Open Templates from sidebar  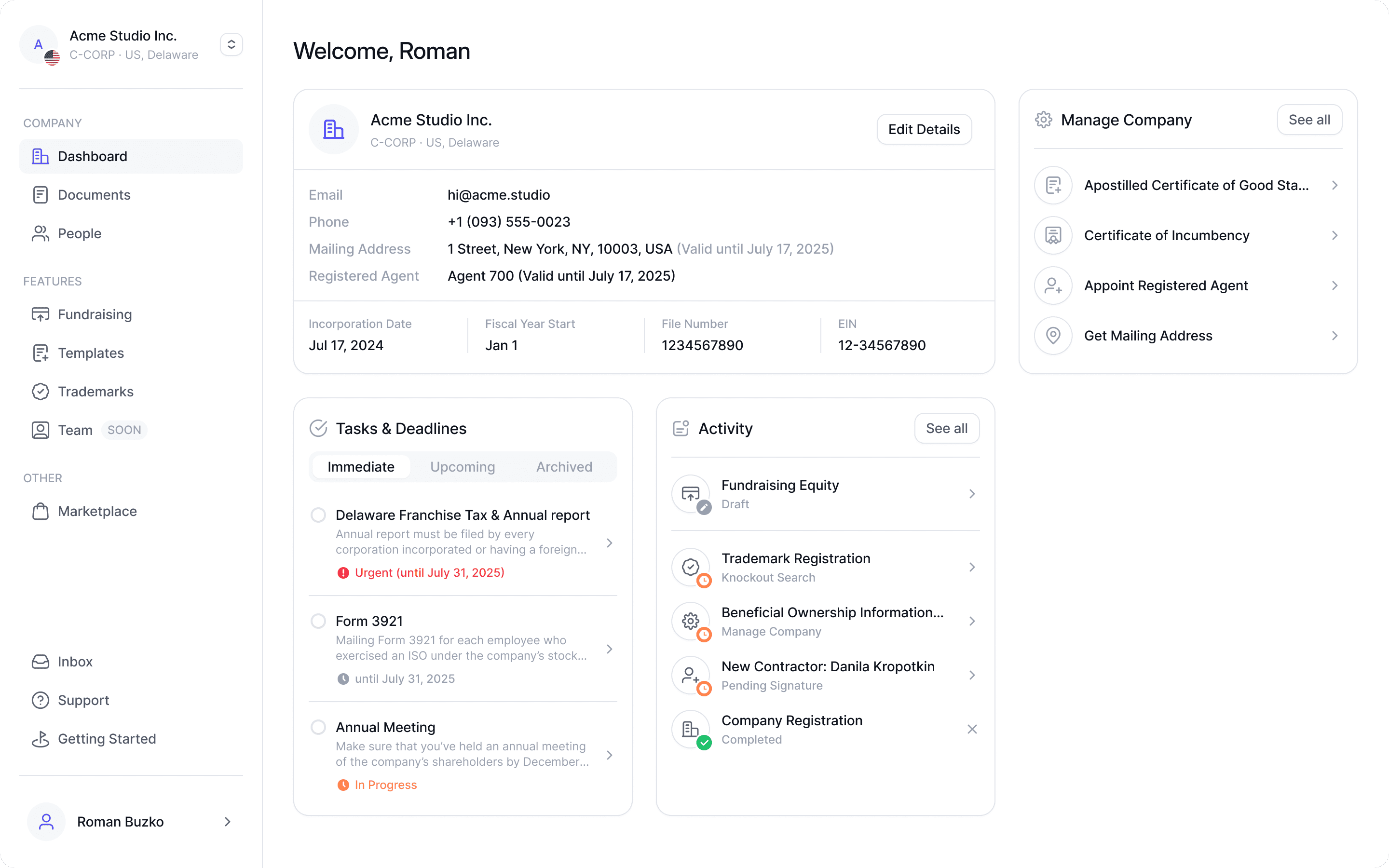pos(131,353)
